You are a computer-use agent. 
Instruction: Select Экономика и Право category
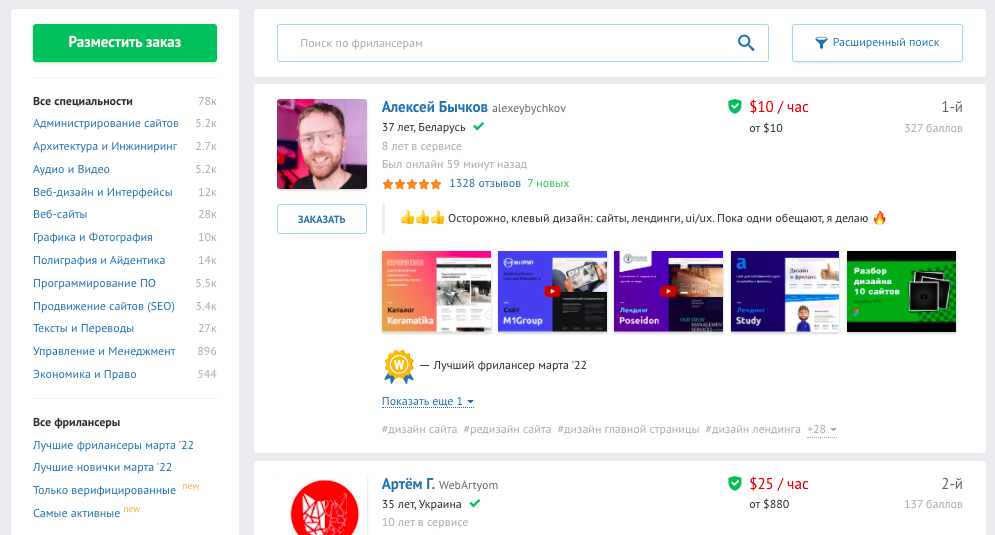click(85, 374)
